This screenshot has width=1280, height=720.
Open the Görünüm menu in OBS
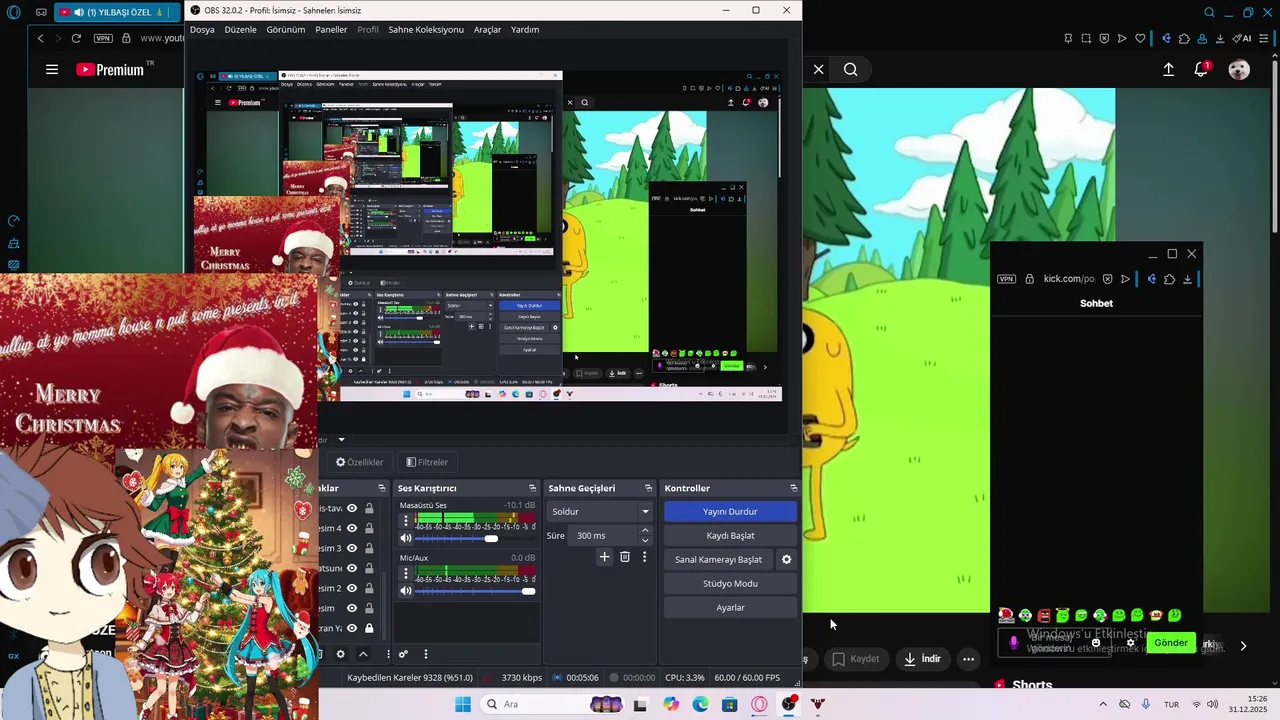click(286, 29)
